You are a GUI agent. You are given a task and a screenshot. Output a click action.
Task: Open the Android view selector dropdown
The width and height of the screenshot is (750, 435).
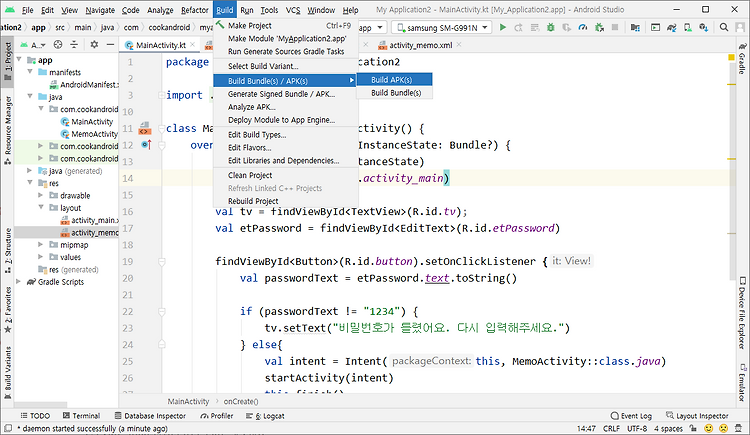pyautogui.click(x=33, y=45)
